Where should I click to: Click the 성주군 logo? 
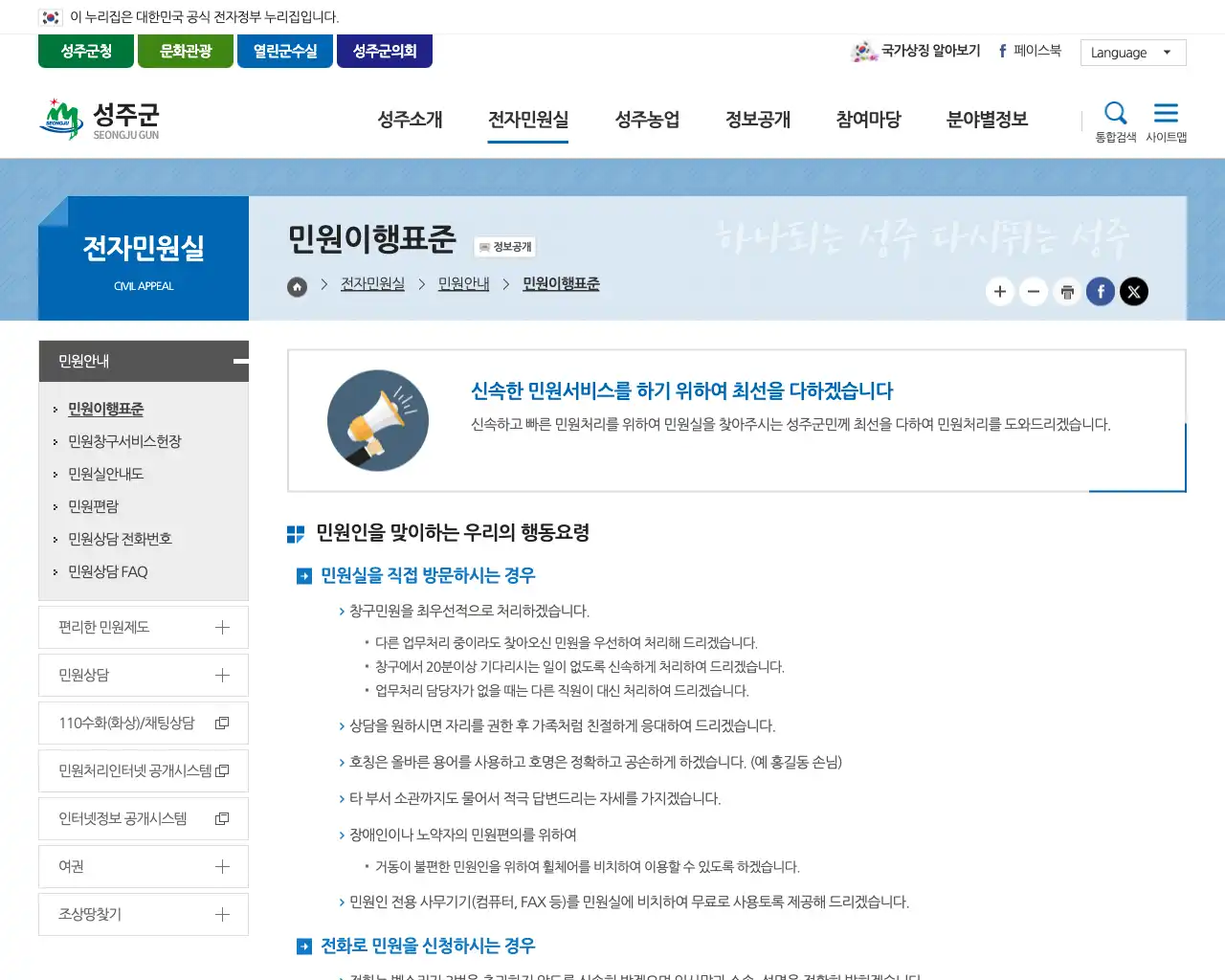[x=100, y=120]
